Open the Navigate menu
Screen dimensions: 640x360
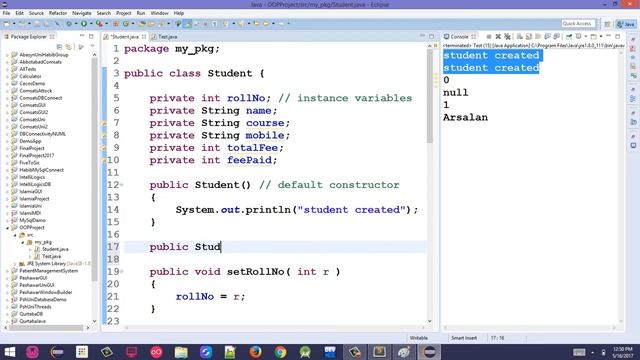[x=82, y=13]
